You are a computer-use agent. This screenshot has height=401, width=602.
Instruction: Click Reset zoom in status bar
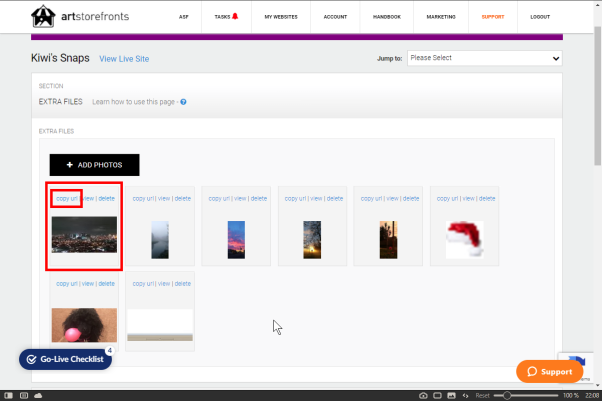point(483,395)
